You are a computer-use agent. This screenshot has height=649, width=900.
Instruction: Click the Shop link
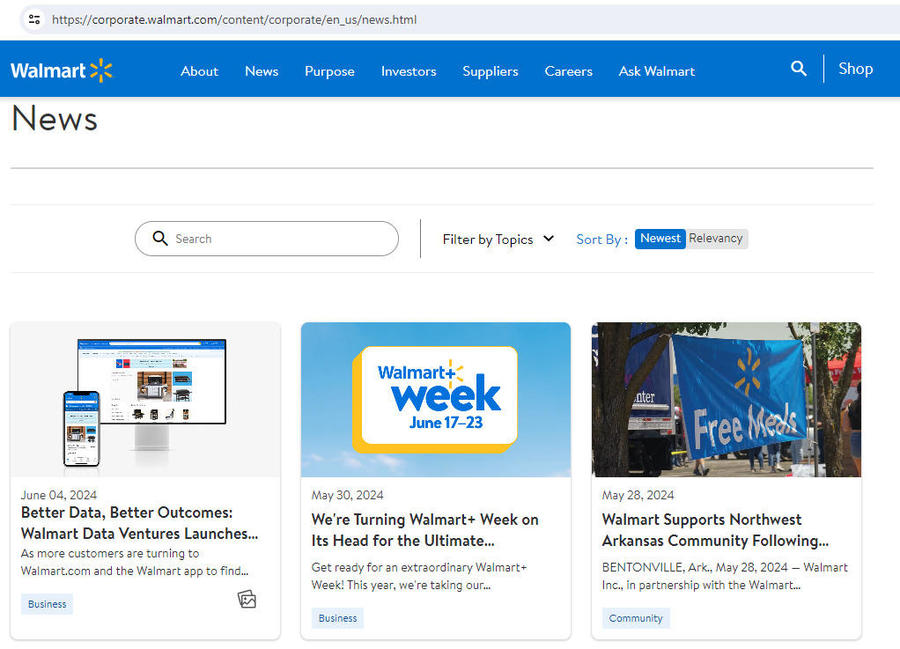tap(855, 69)
